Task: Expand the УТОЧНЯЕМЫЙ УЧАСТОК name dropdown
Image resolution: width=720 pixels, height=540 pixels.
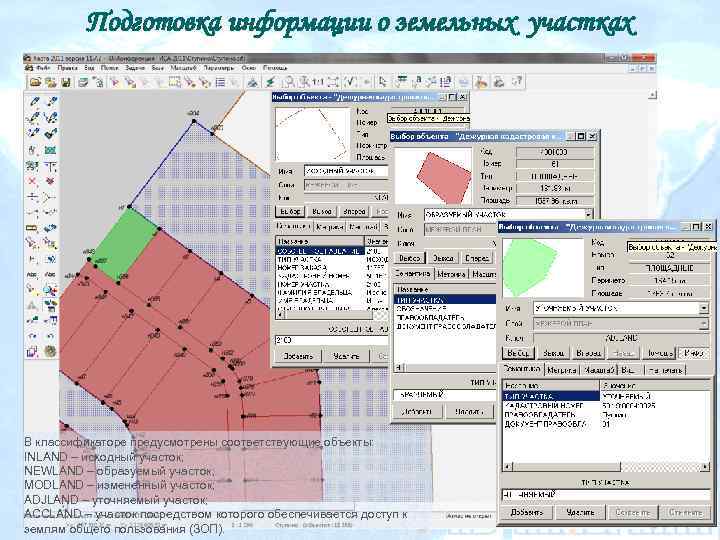Action: (x=703, y=309)
